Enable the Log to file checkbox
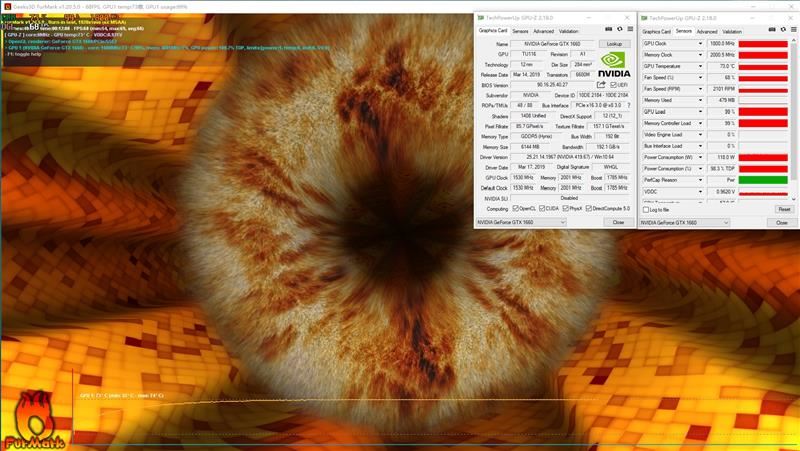Screen dimensions: 800x451 646,210
